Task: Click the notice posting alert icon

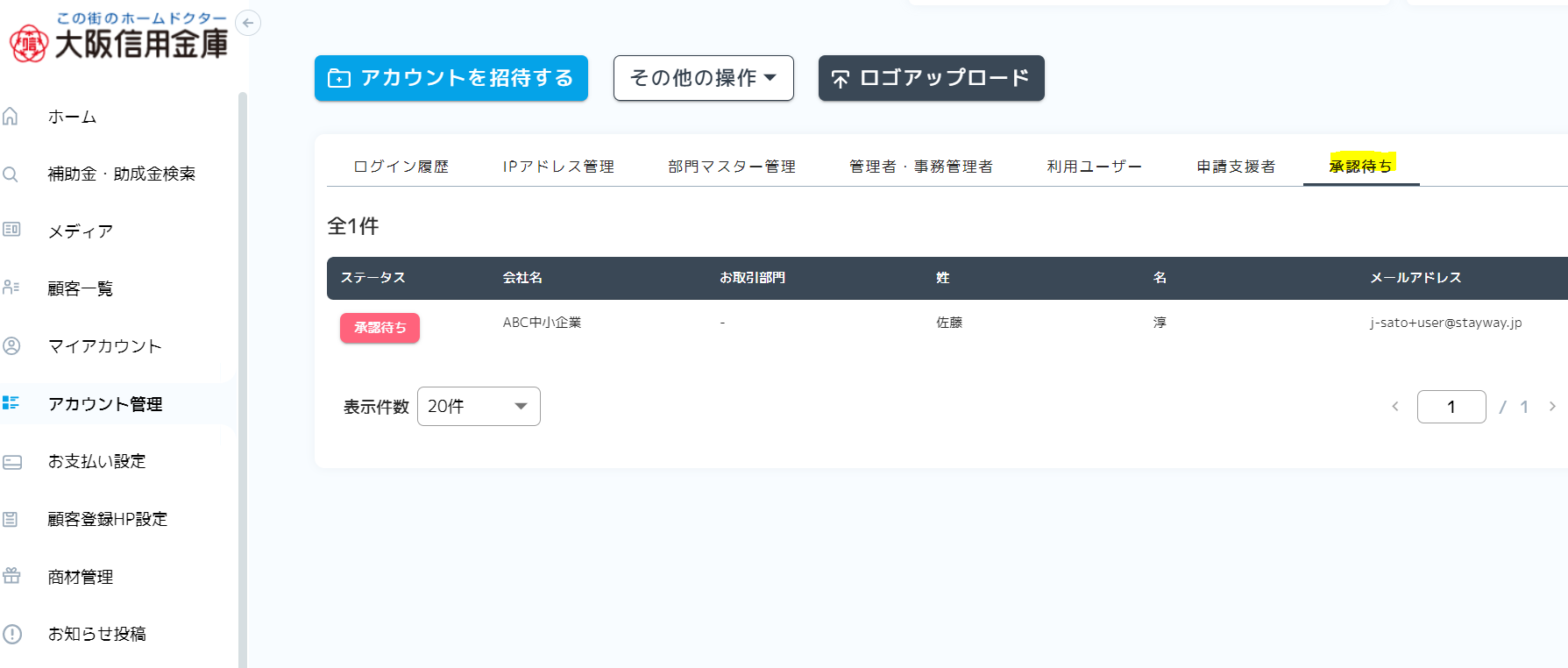Action: [x=12, y=634]
